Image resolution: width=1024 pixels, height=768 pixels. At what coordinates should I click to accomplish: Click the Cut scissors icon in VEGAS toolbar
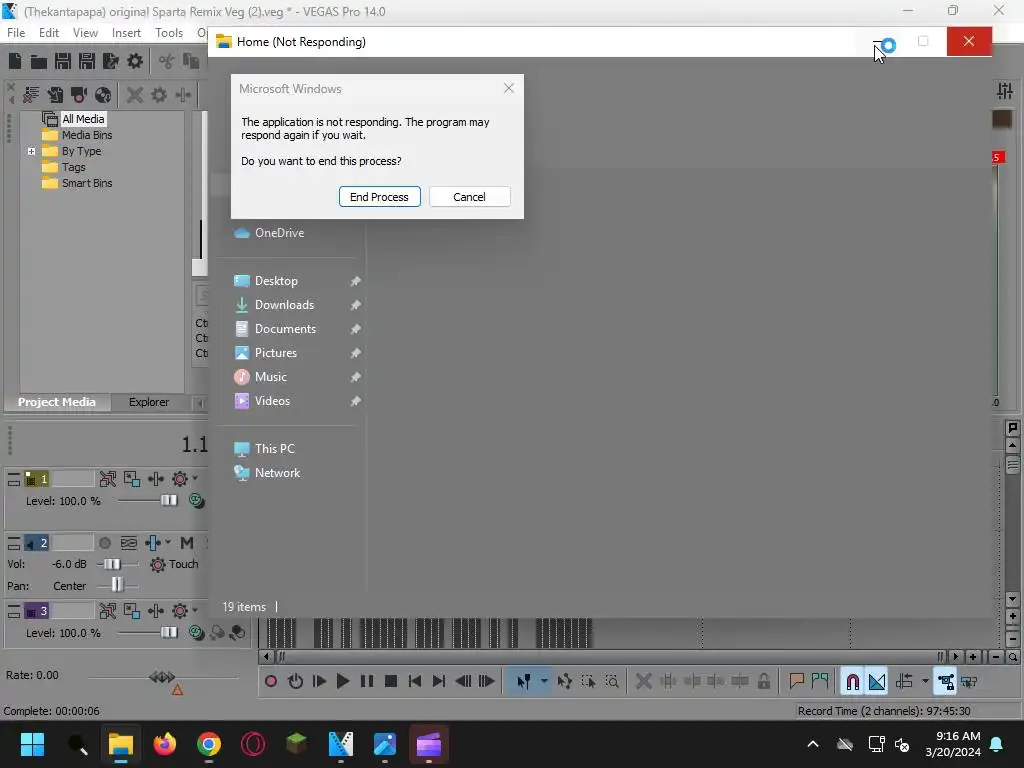[167, 61]
